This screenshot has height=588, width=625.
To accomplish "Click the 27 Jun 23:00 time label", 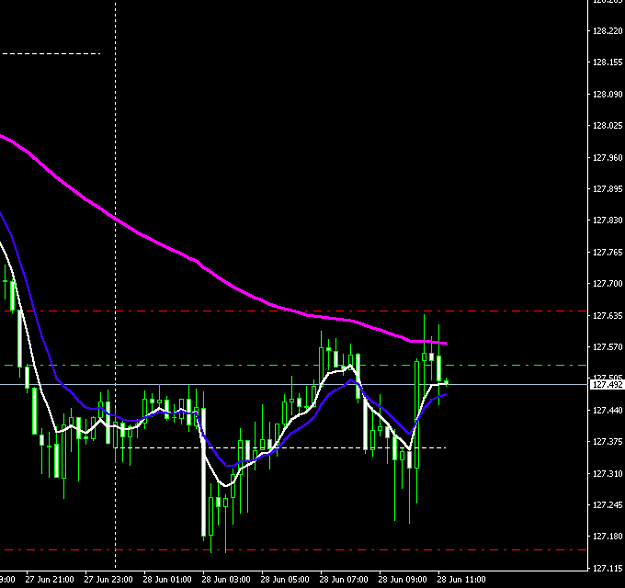I will [x=108, y=580].
